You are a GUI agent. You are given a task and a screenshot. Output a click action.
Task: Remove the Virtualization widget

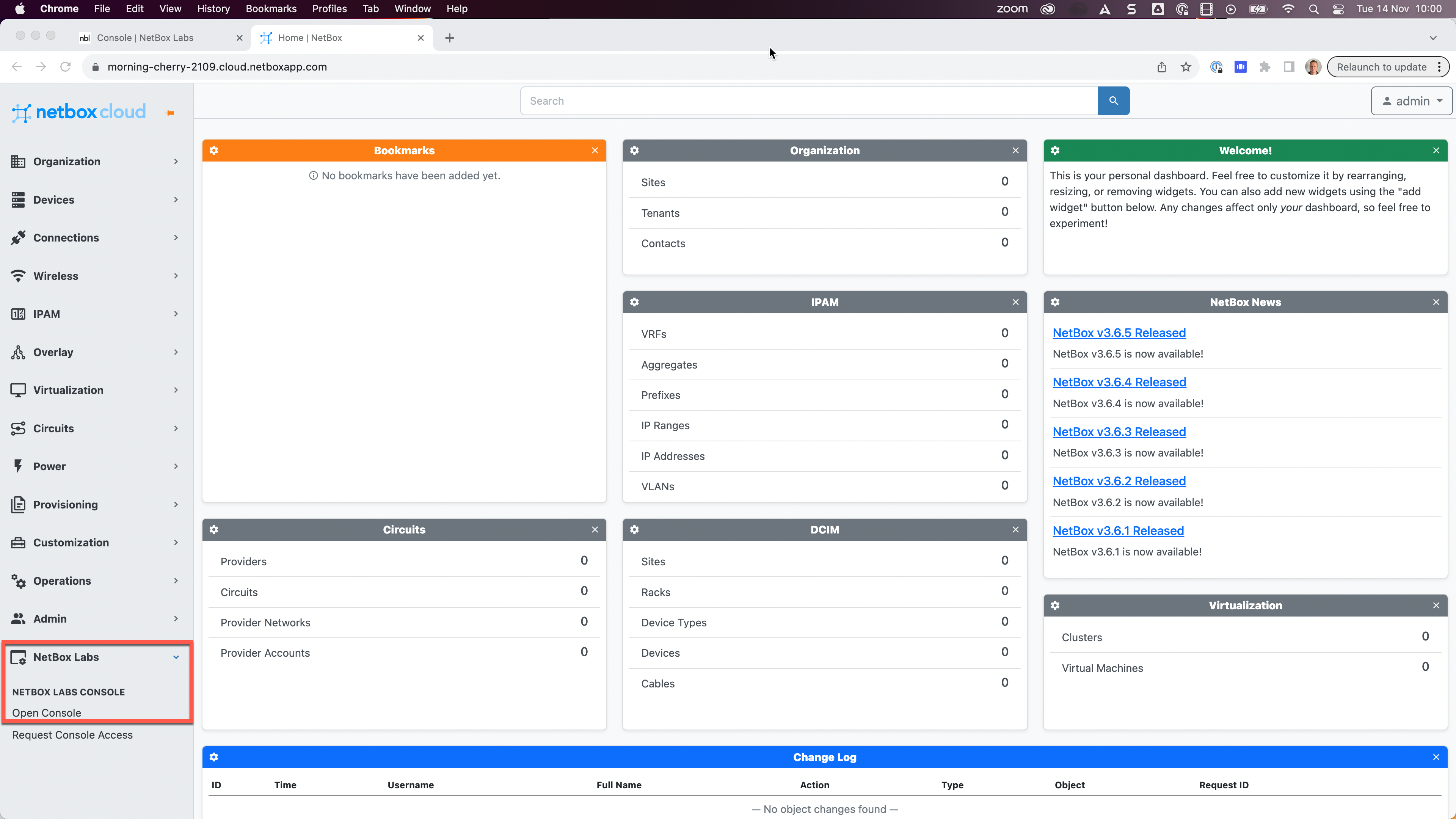[x=1436, y=606]
